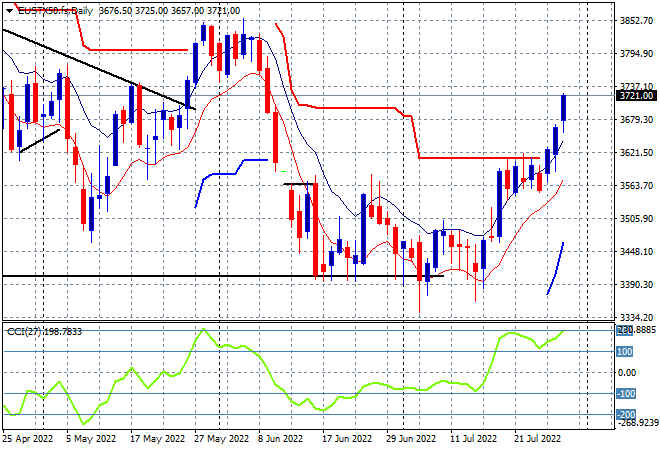Select date label 25 Apr 2022

(x=28, y=439)
